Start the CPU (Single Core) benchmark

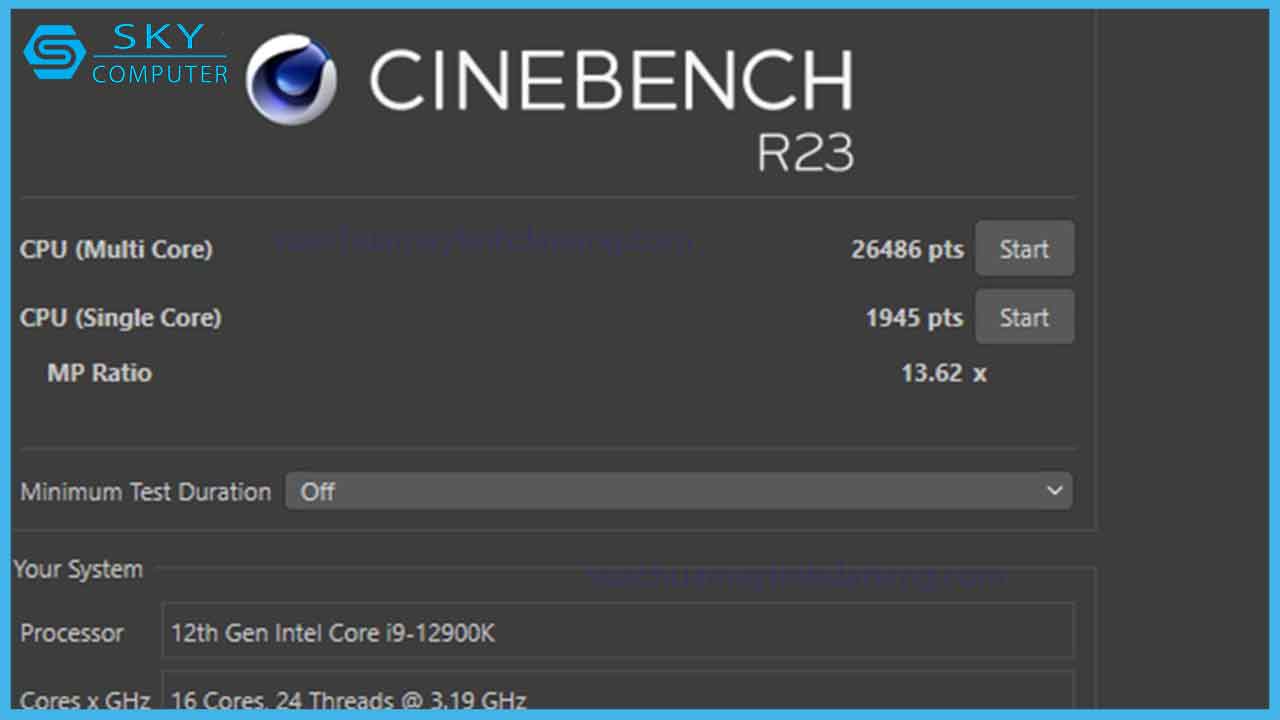pyautogui.click(x=1024, y=317)
